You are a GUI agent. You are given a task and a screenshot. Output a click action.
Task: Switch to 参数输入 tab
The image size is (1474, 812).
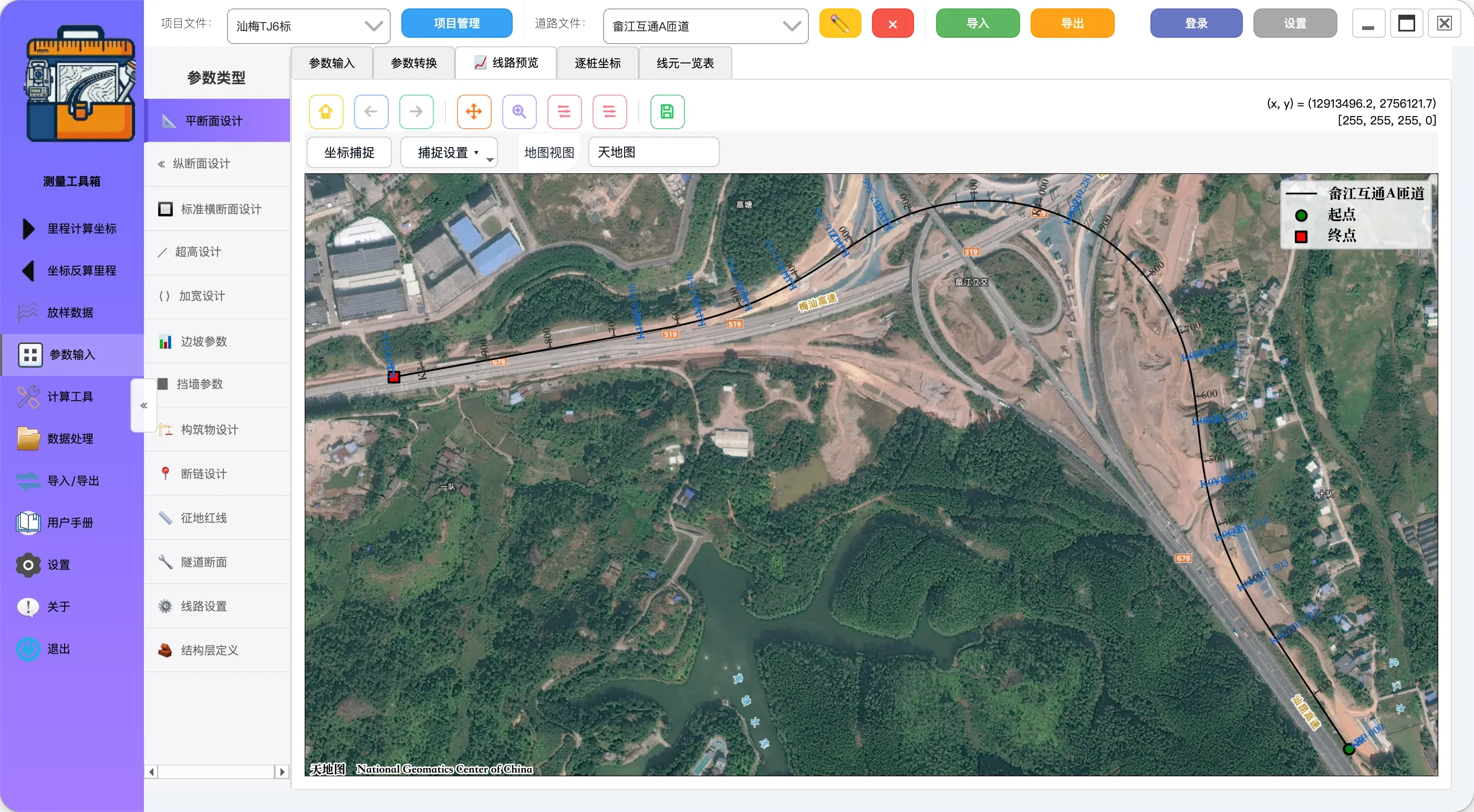pos(332,63)
